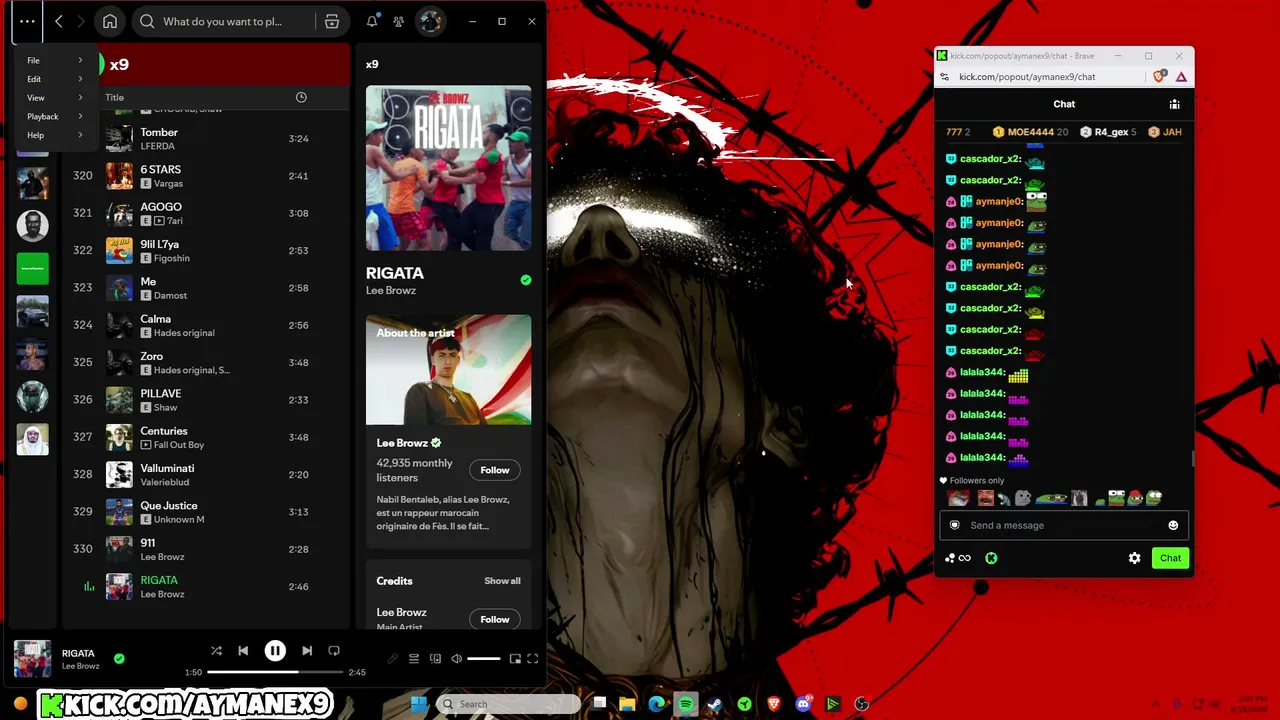The height and width of the screenshot is (720, 1280).
Task: Go to Spotify Home
Action: pos(110,21)
